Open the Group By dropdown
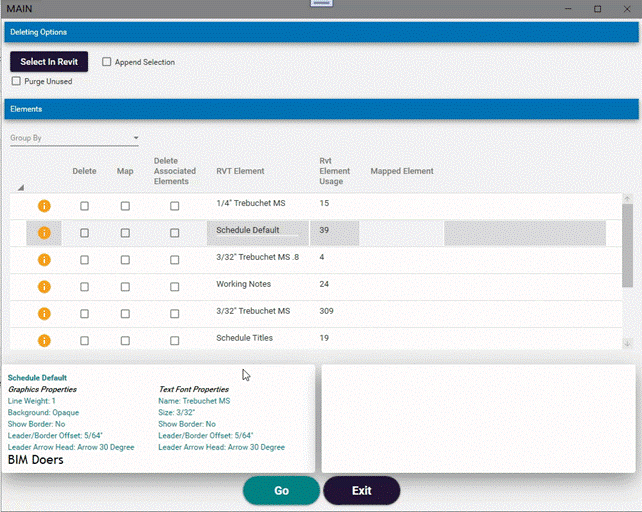Image resolution: width=642 pixels, height=512 pixels. [74, 138]
